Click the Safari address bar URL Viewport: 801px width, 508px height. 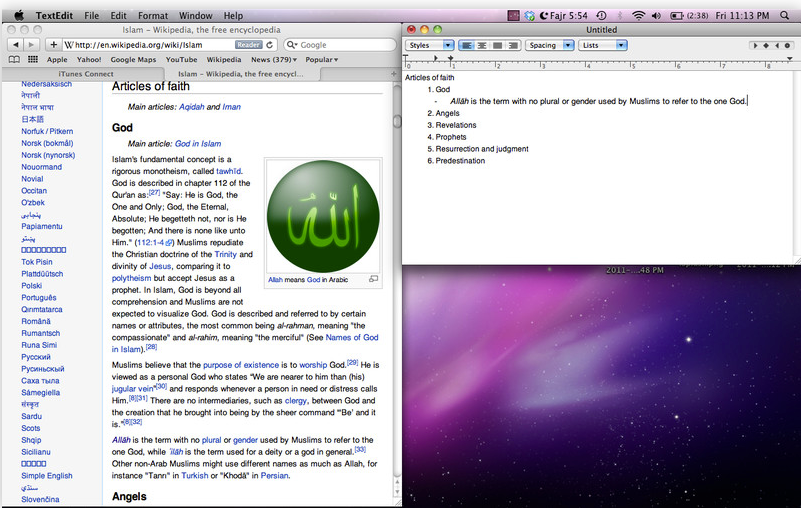tap(139, 45)
